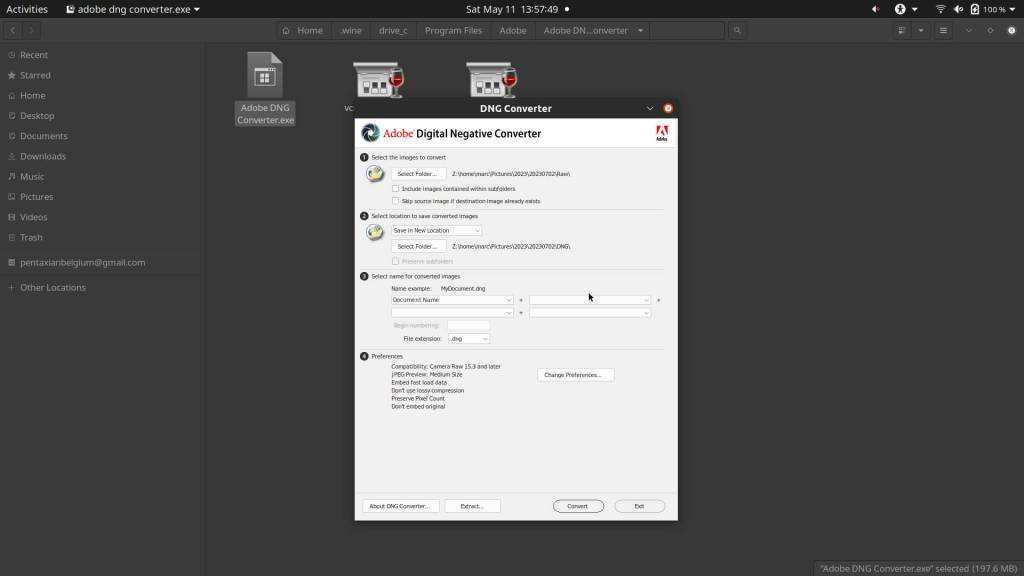
Task: Enable Include images contained within subfolders
Action: (395, 189)
